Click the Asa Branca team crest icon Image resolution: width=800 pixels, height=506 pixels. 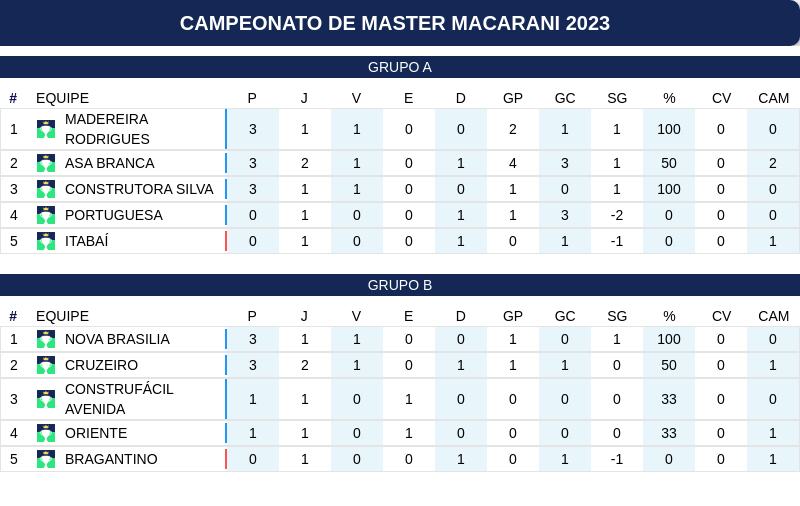tap(46, 163)
